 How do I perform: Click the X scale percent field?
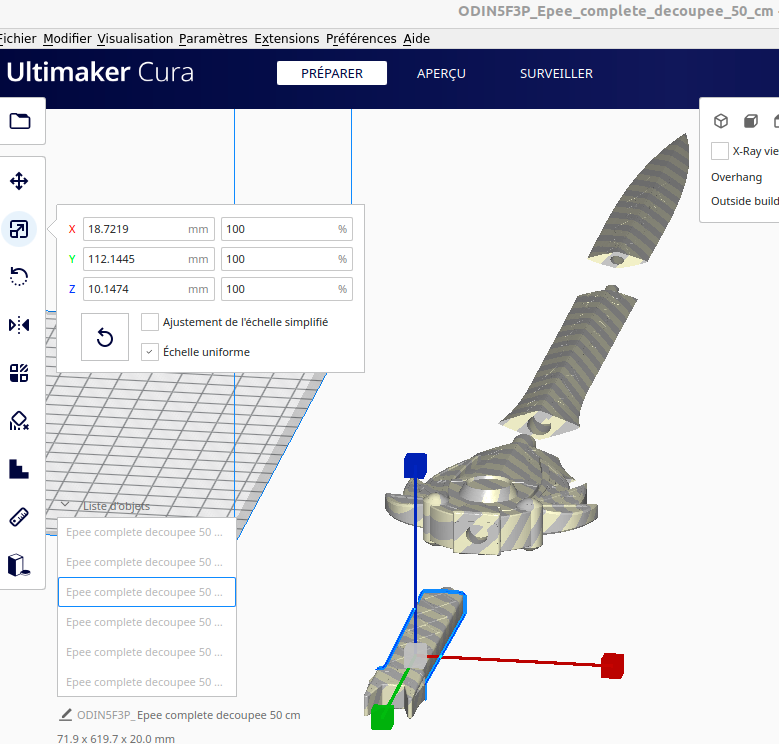point(287,229)
